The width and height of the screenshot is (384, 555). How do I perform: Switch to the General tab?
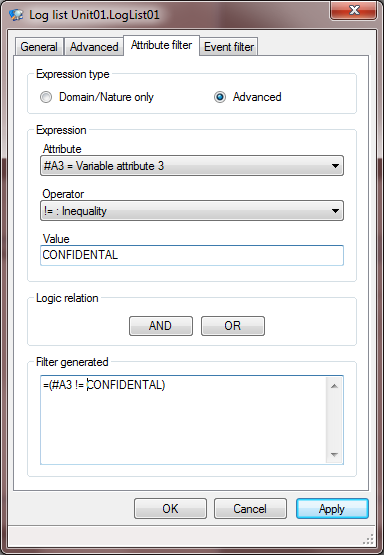[39, 47]
